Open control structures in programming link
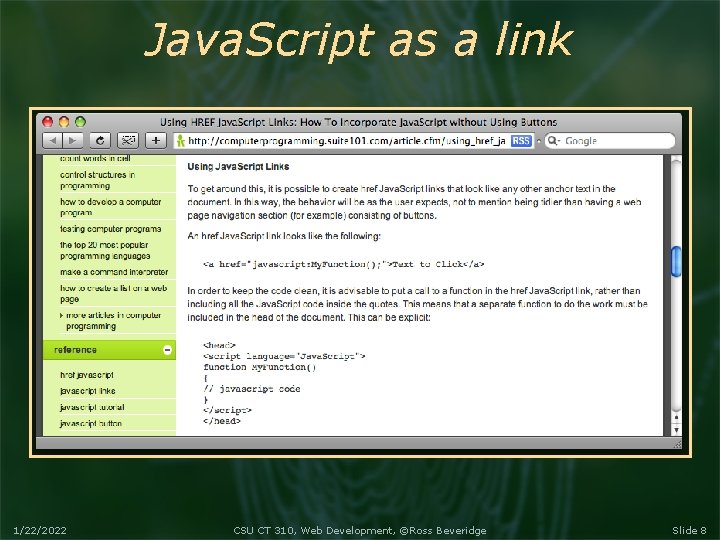Screen dimensions: 720x540 tap(97, 180)
